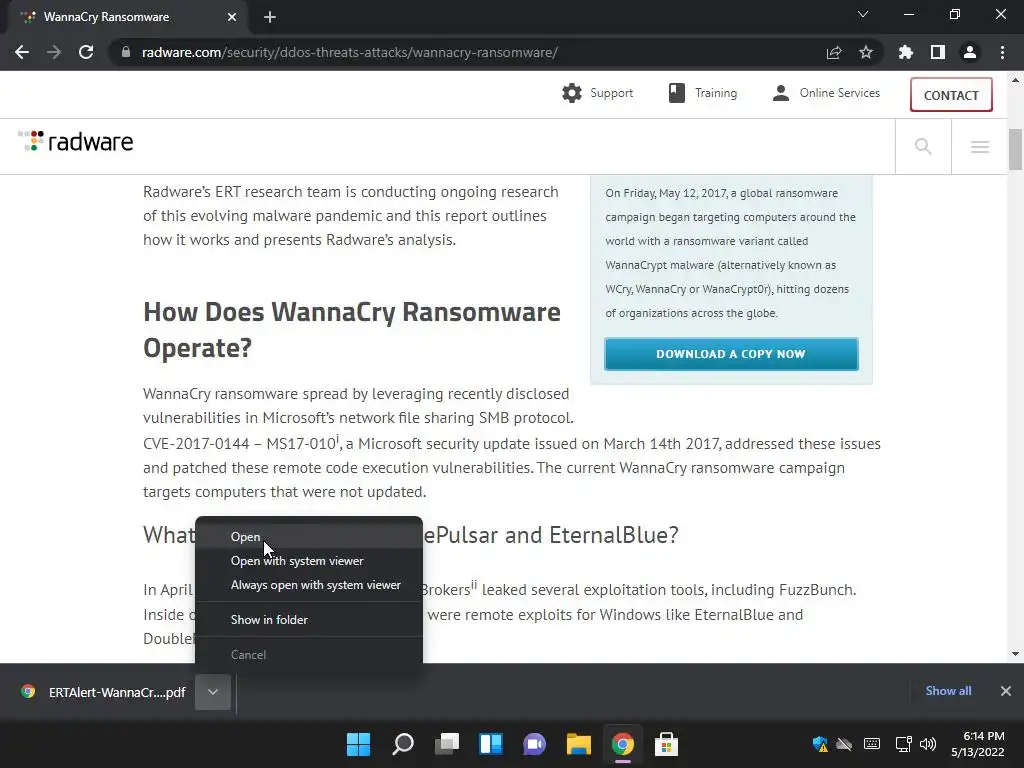Image resolution: width=1024 pixels, height=768 pixels.
Task: Open Windows Start menu
Action: 358,744
